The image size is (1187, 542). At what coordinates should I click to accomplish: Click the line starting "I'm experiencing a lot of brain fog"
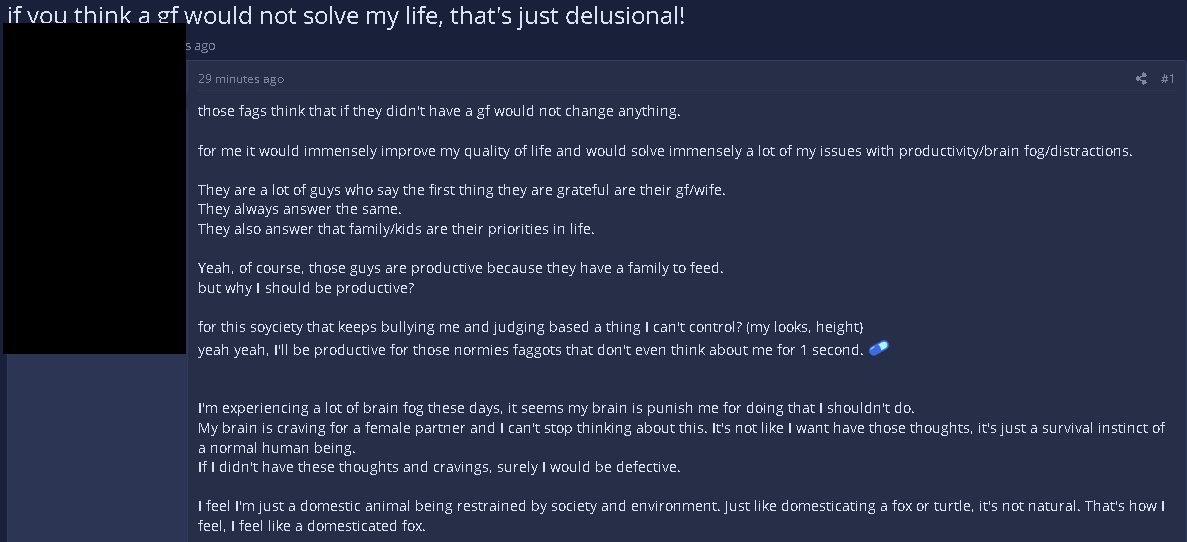click(556, 408)
